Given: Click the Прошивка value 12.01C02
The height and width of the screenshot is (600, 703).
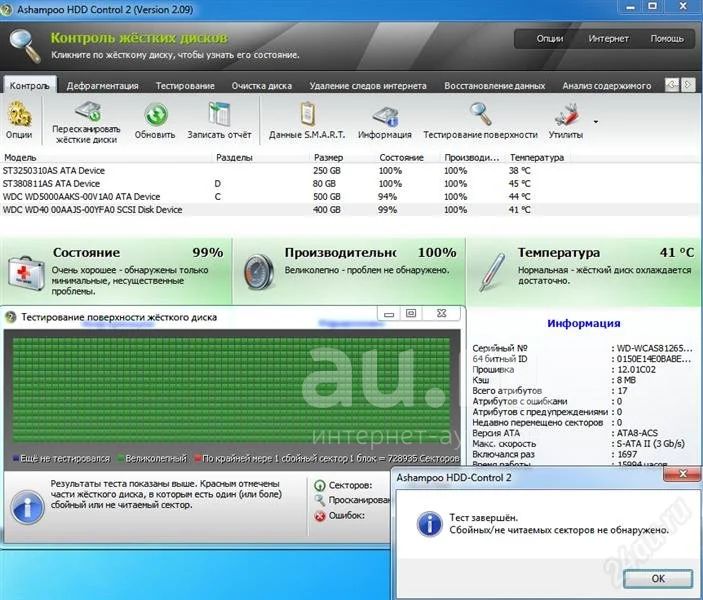Looking at the screenshot, I should click(x=636, y=370).
